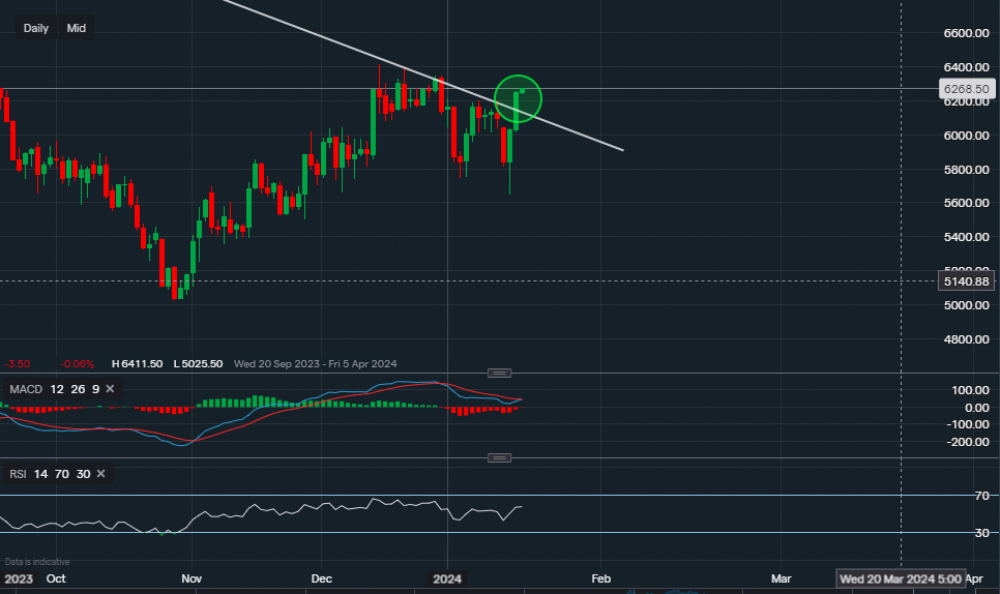Click the Feb label on the time axis

pyautogui.click(x=600, y=579)
